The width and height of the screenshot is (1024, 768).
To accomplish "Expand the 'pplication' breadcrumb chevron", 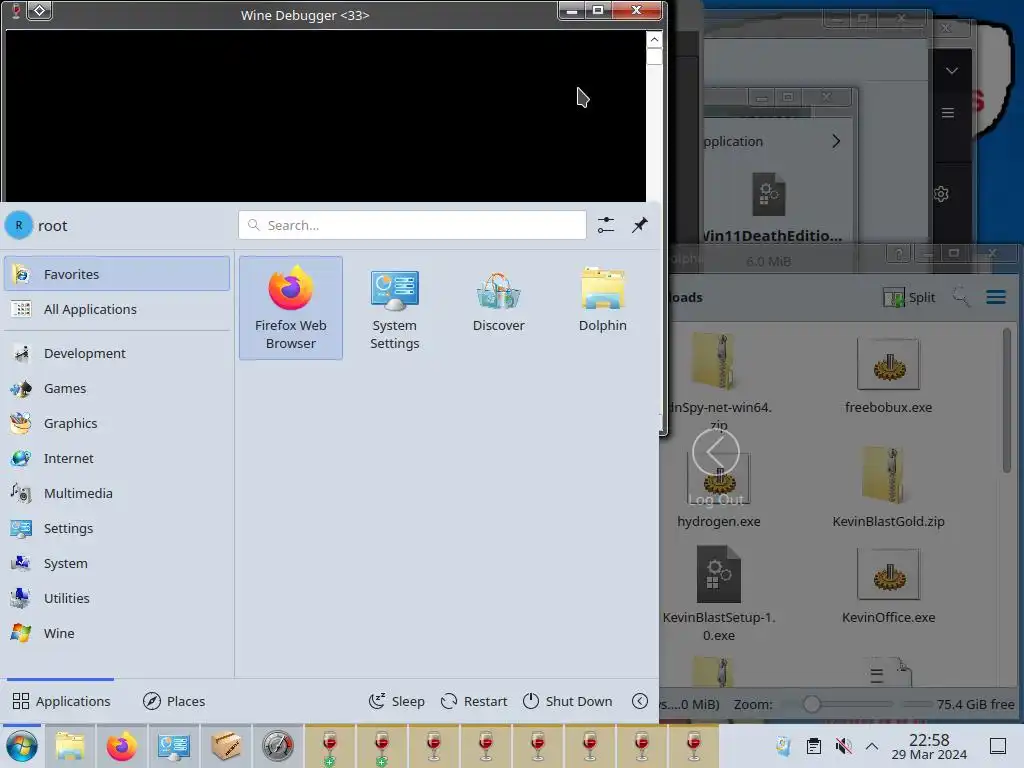I will pyautogui.click(x=836, y=141).
